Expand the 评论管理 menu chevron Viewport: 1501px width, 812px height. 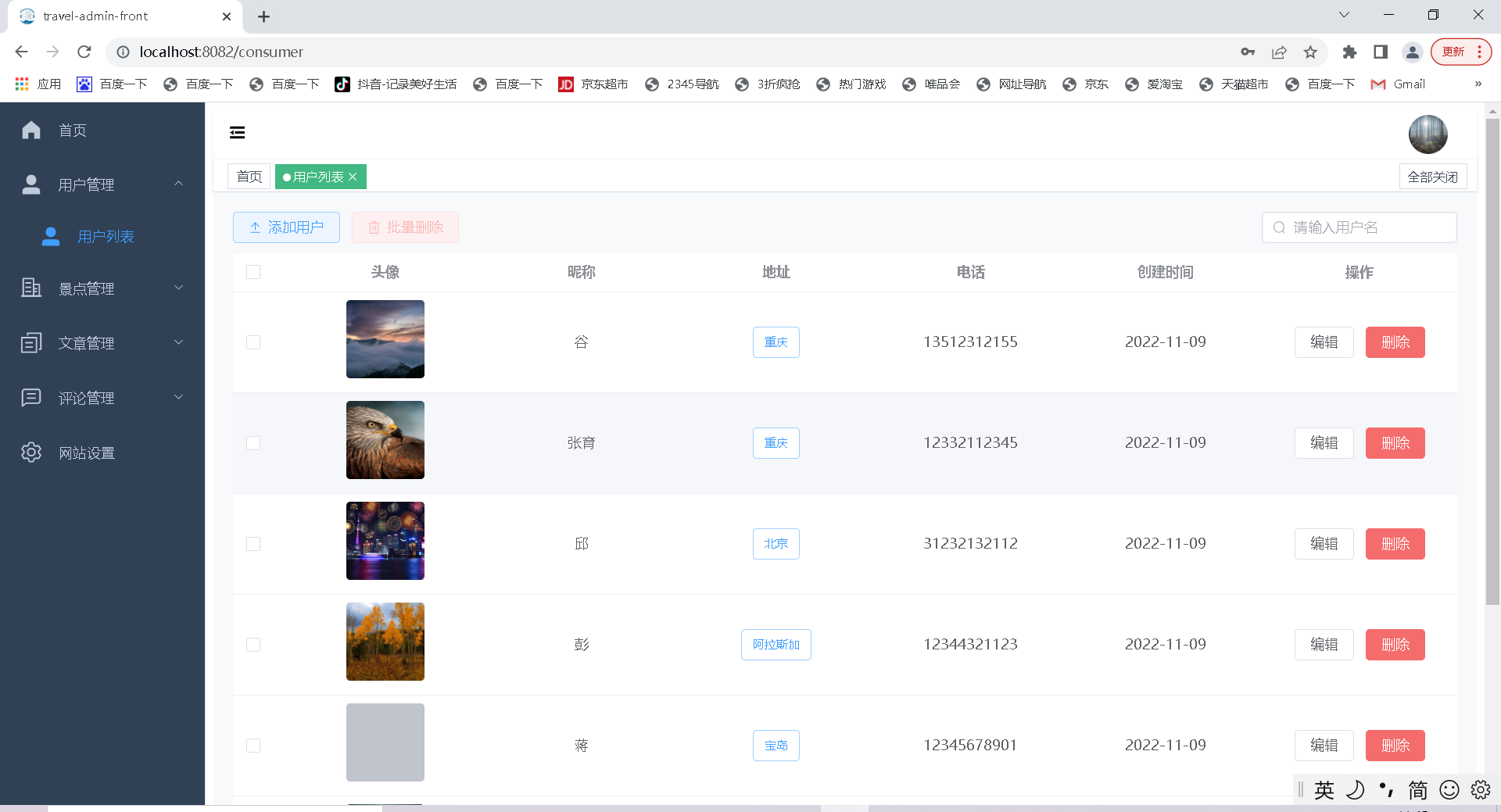(x=178, y=397)
